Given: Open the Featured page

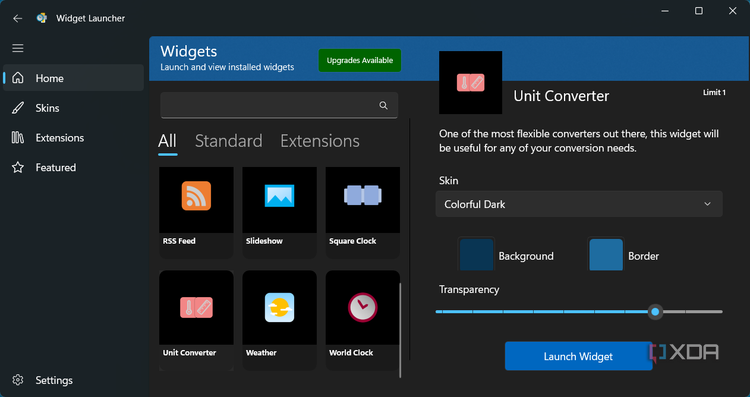Looking at the screenshot, I should (x=73, y=167).
